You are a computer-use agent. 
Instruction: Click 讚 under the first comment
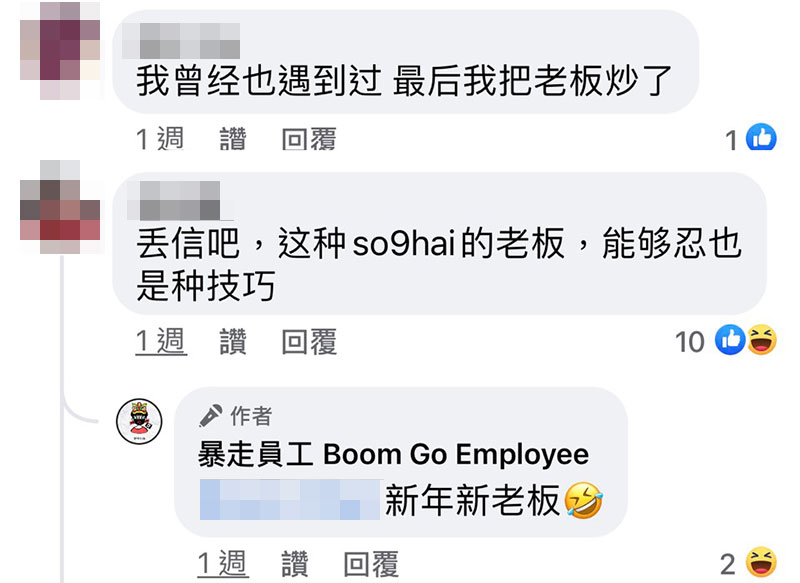pos(233,139)
